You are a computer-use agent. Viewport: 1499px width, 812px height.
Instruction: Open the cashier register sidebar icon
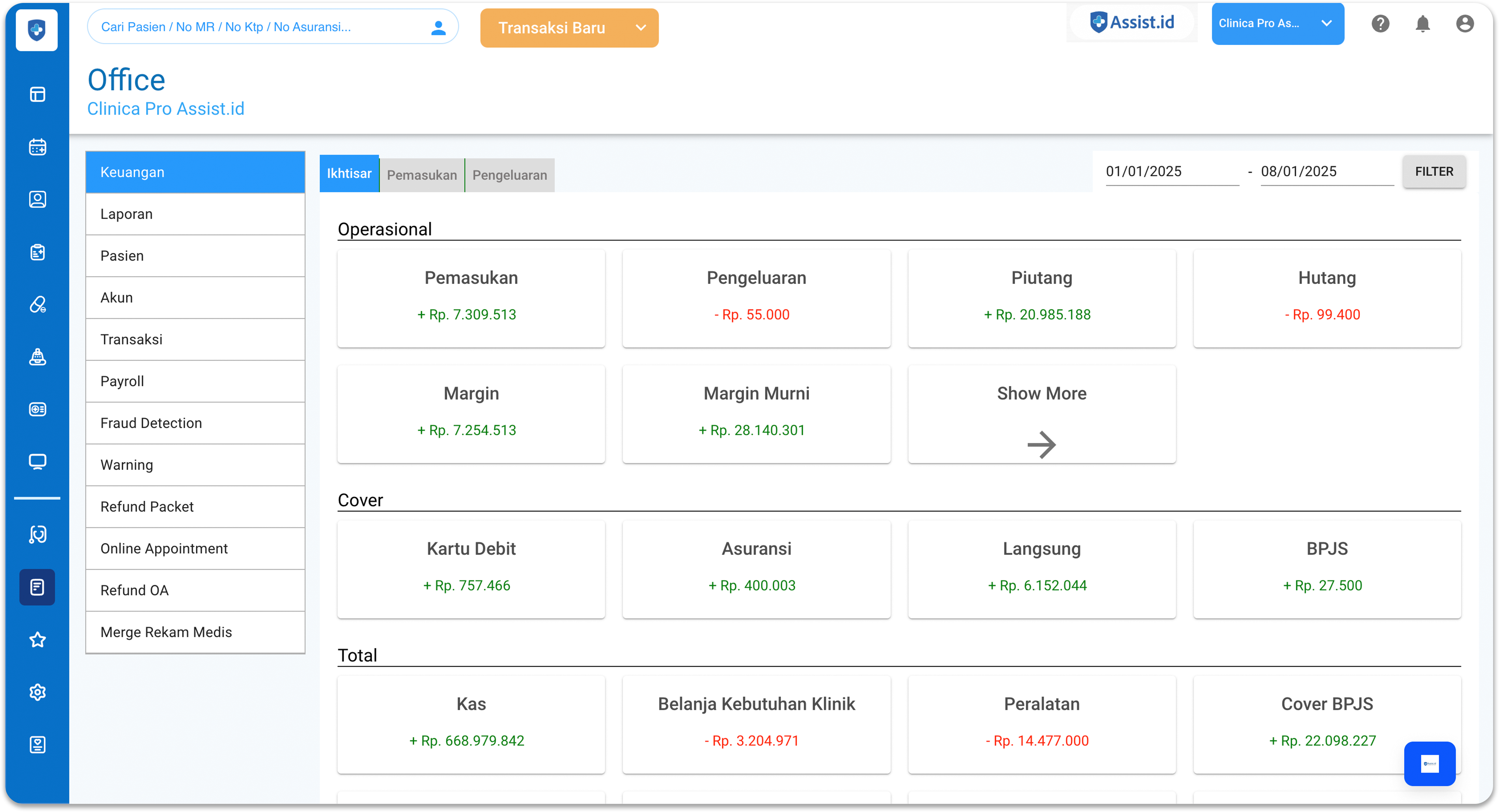[x=37, y=357]
